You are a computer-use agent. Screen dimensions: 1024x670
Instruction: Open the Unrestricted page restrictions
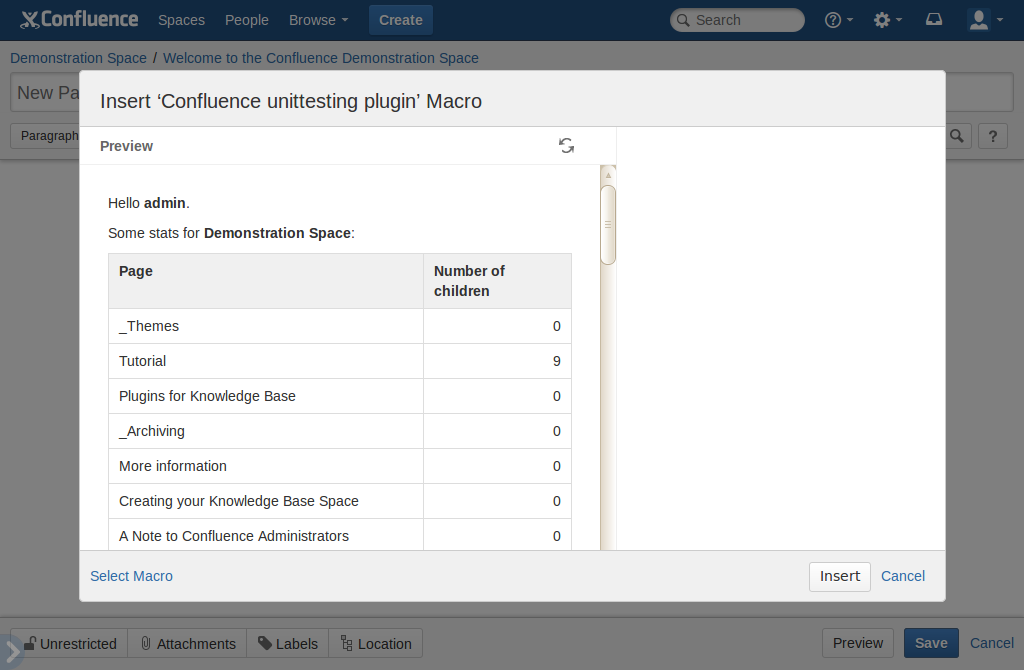[70, 643]
